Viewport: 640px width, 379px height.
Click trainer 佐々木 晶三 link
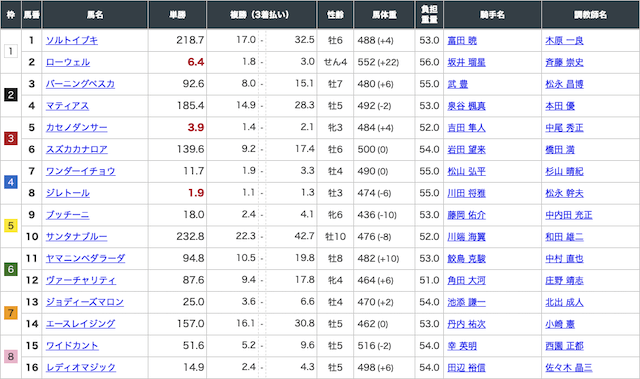click(569, 367)
